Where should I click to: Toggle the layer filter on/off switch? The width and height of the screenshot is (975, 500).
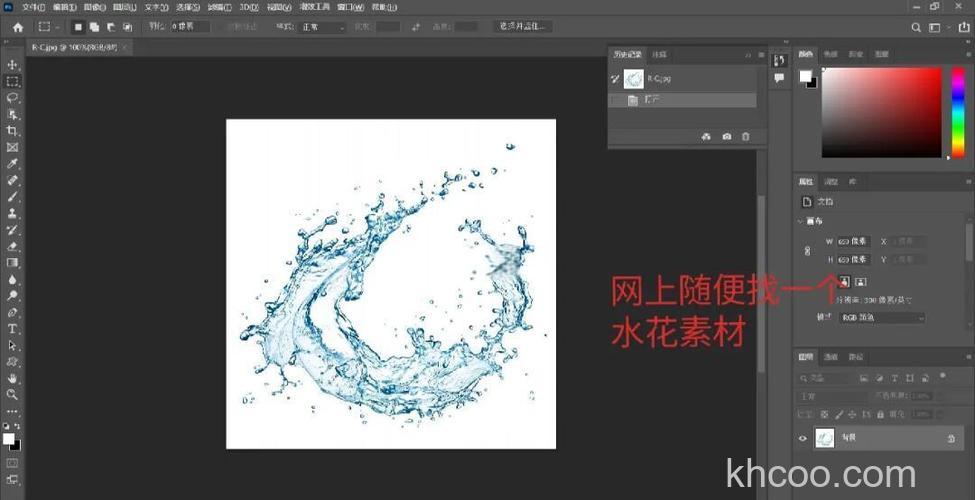point(943,375)
